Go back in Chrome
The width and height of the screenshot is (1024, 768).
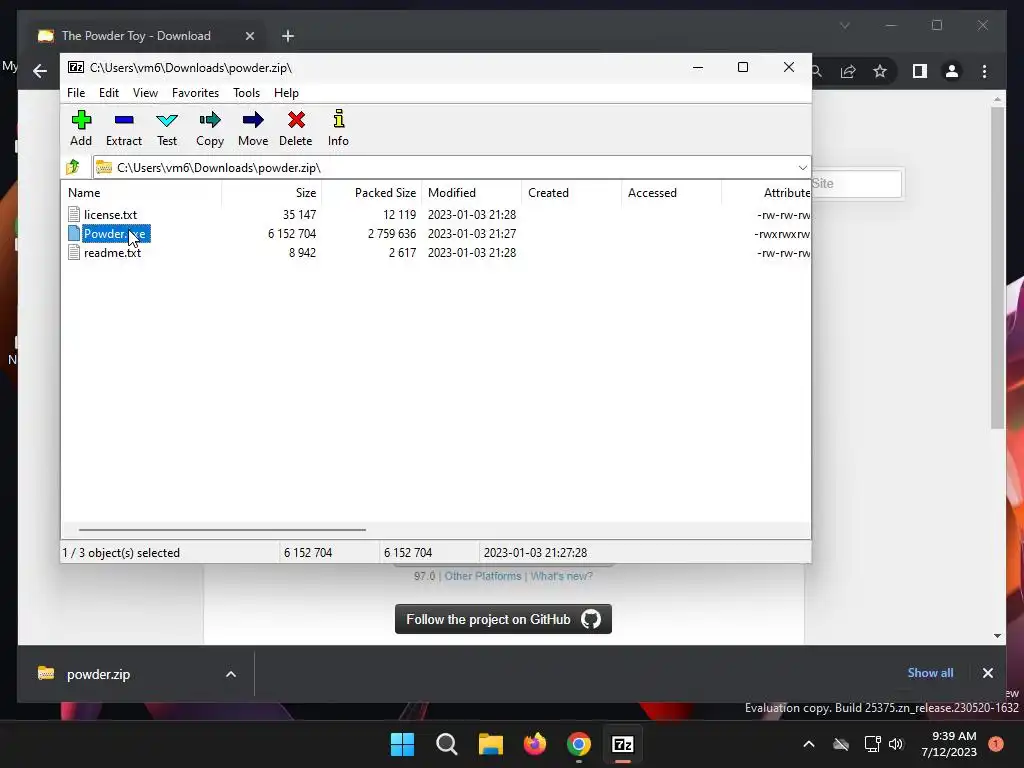40,71
